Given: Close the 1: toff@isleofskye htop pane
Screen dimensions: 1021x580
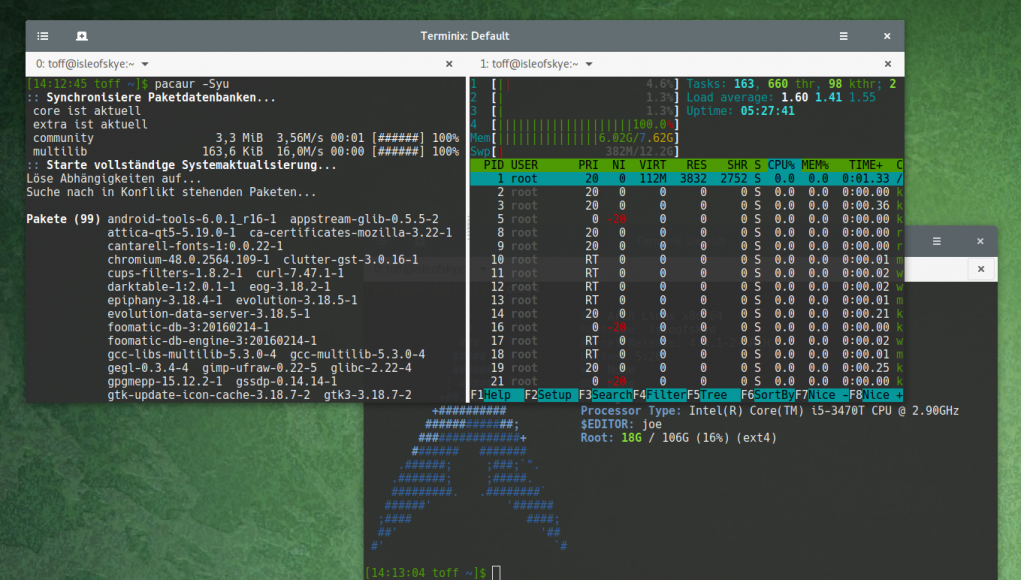Looking at the screenshot, I should pyautogui.click(x=888, y=64).
